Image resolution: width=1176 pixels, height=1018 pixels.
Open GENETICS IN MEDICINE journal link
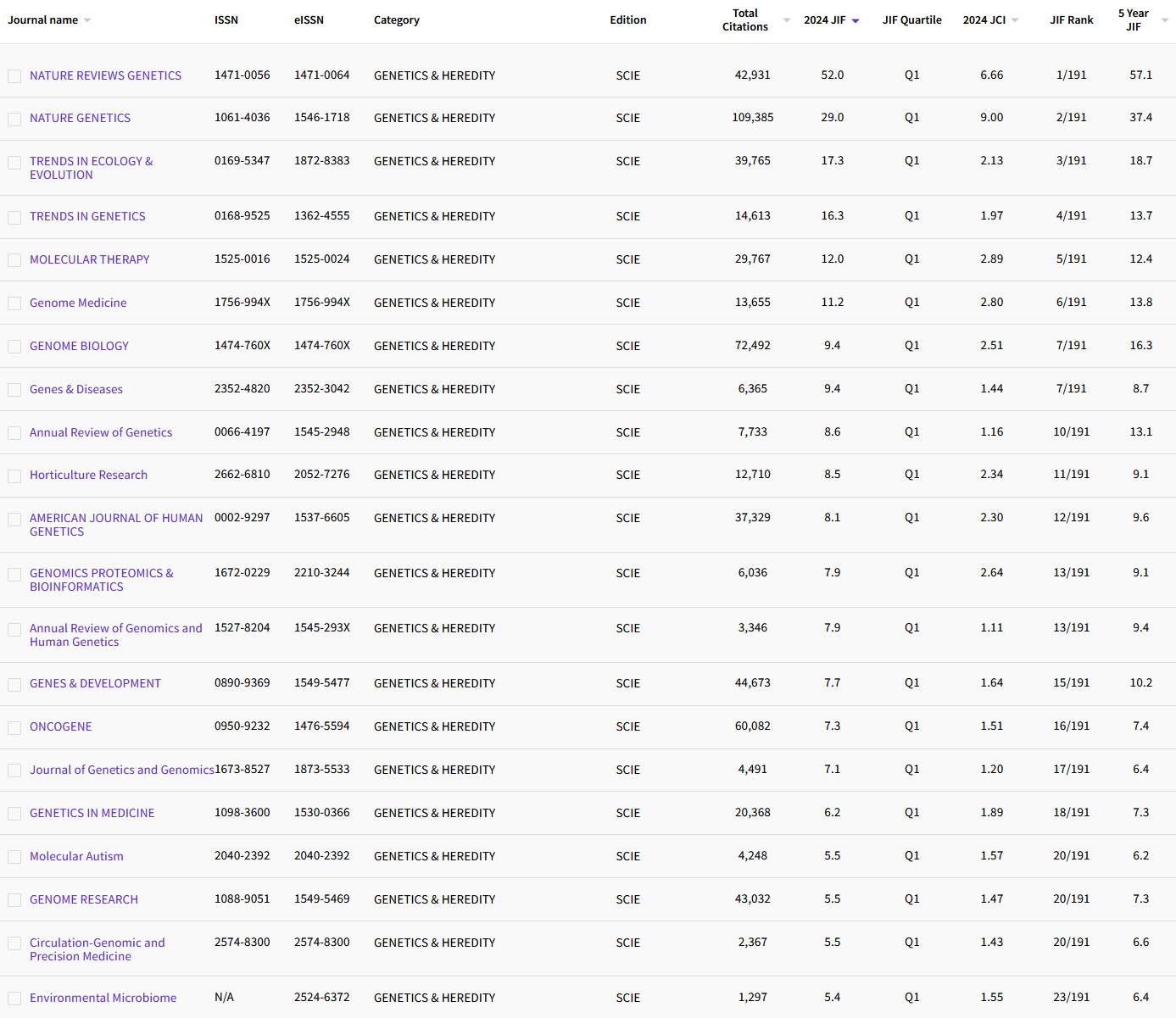point(92,813)
